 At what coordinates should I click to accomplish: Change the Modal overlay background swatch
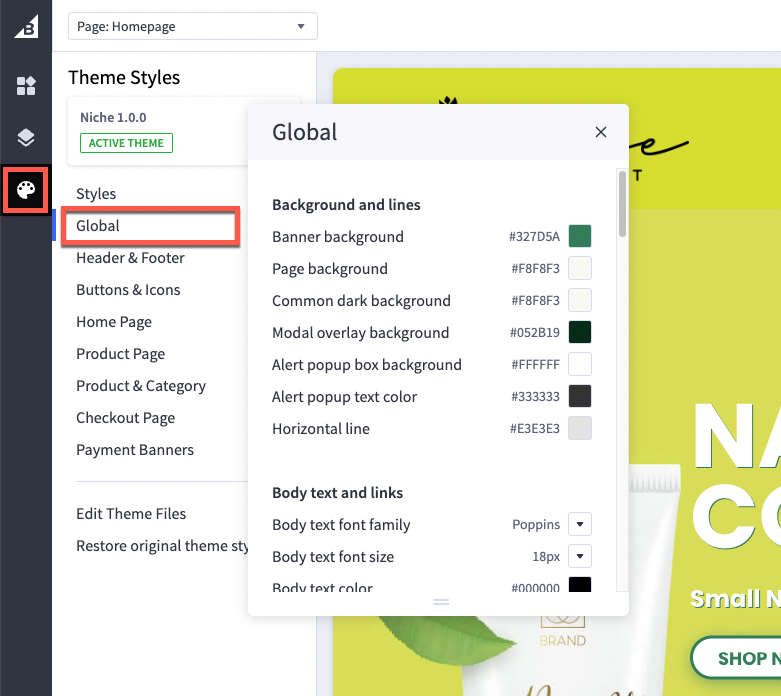click(x=580, y=333)
